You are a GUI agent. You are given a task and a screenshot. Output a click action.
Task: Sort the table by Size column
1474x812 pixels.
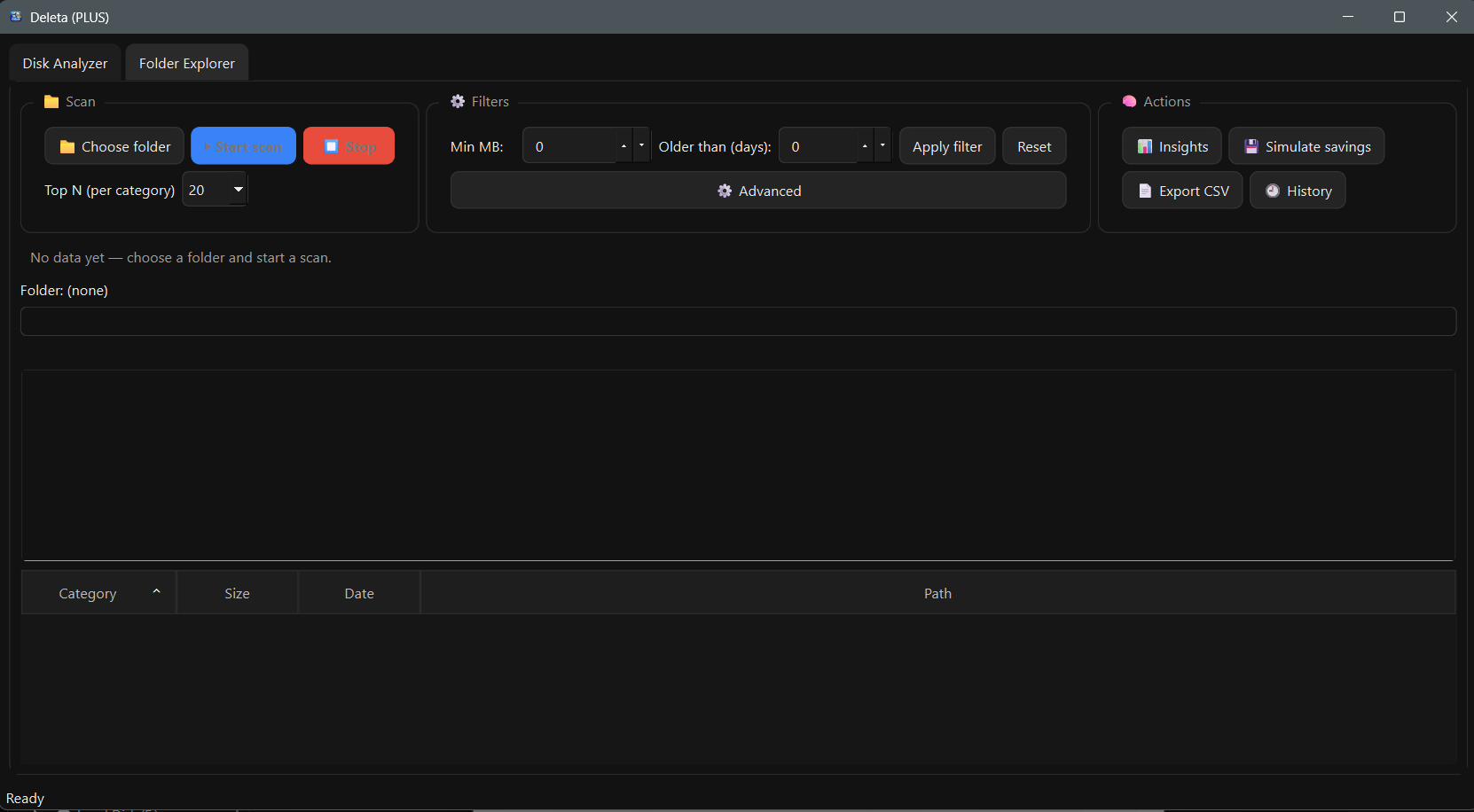click(237, 593)
